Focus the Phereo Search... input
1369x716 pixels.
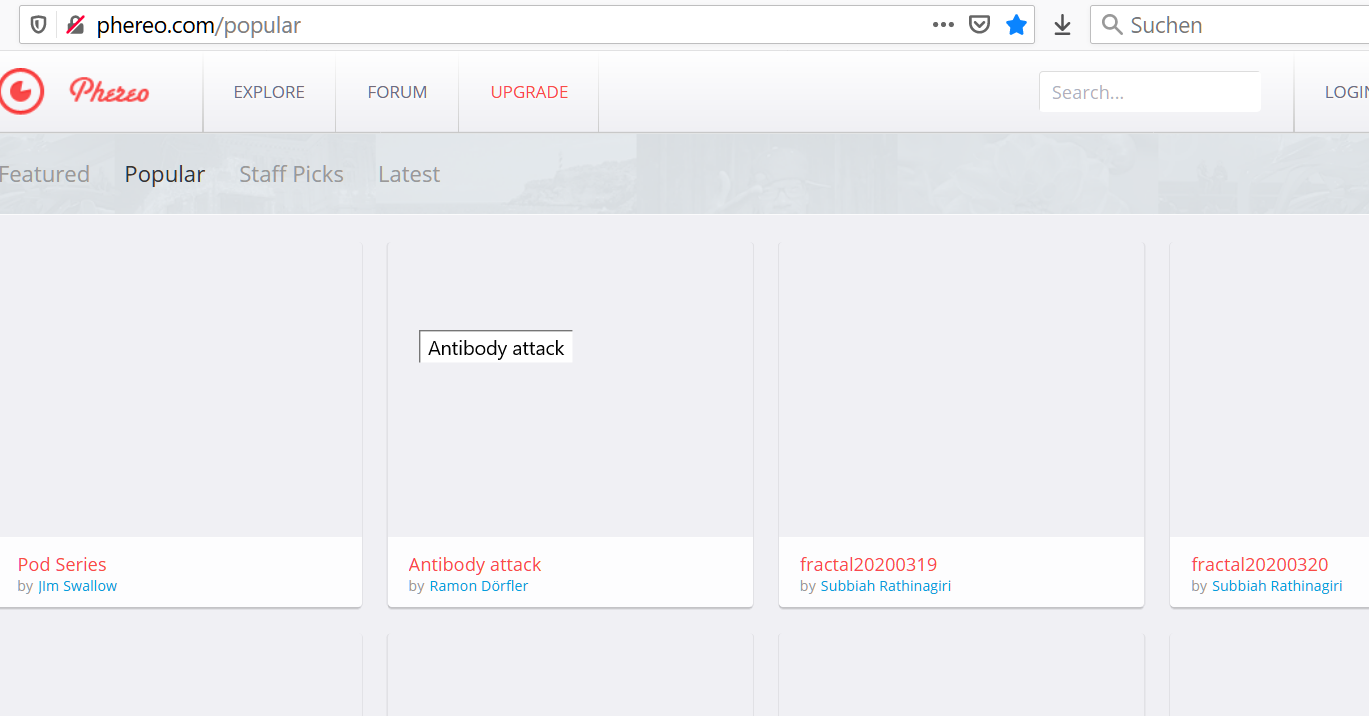pos(1150,92)
